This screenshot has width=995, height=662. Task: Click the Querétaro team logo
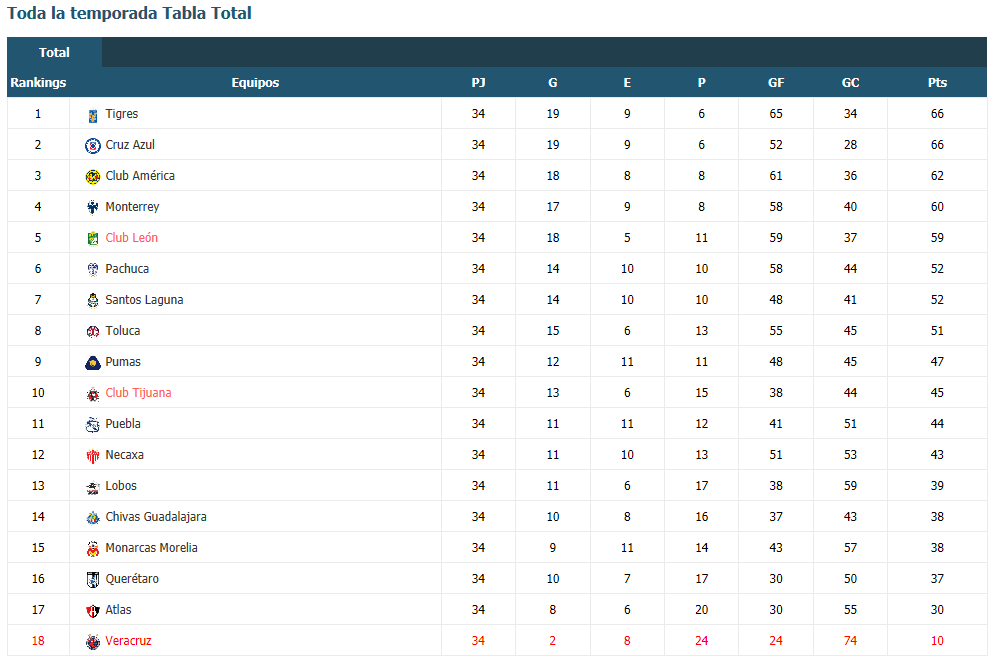click(93, 579)
